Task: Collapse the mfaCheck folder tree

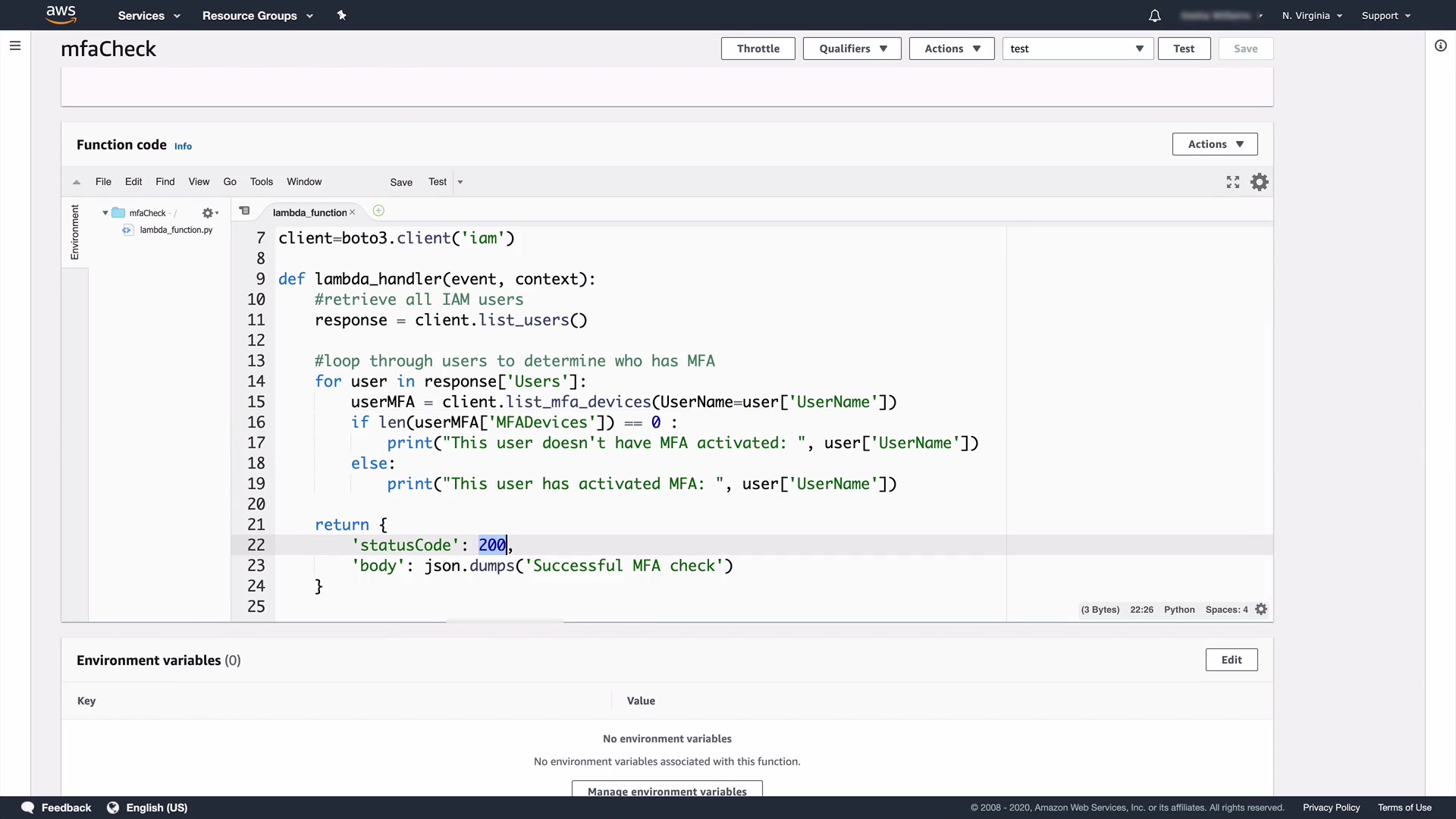Action: coord(105,213)
